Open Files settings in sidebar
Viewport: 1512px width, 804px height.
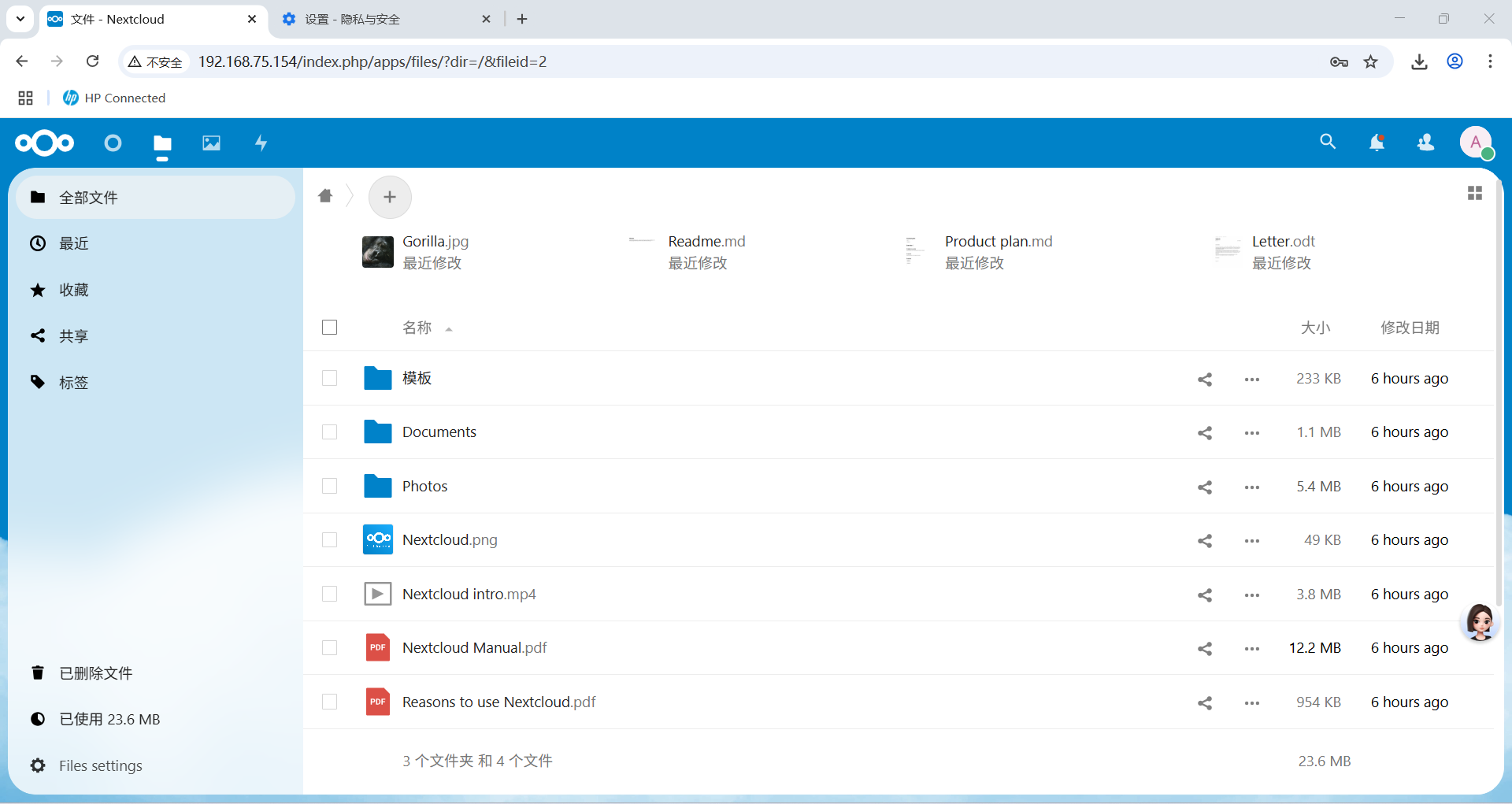pos(155,765)
